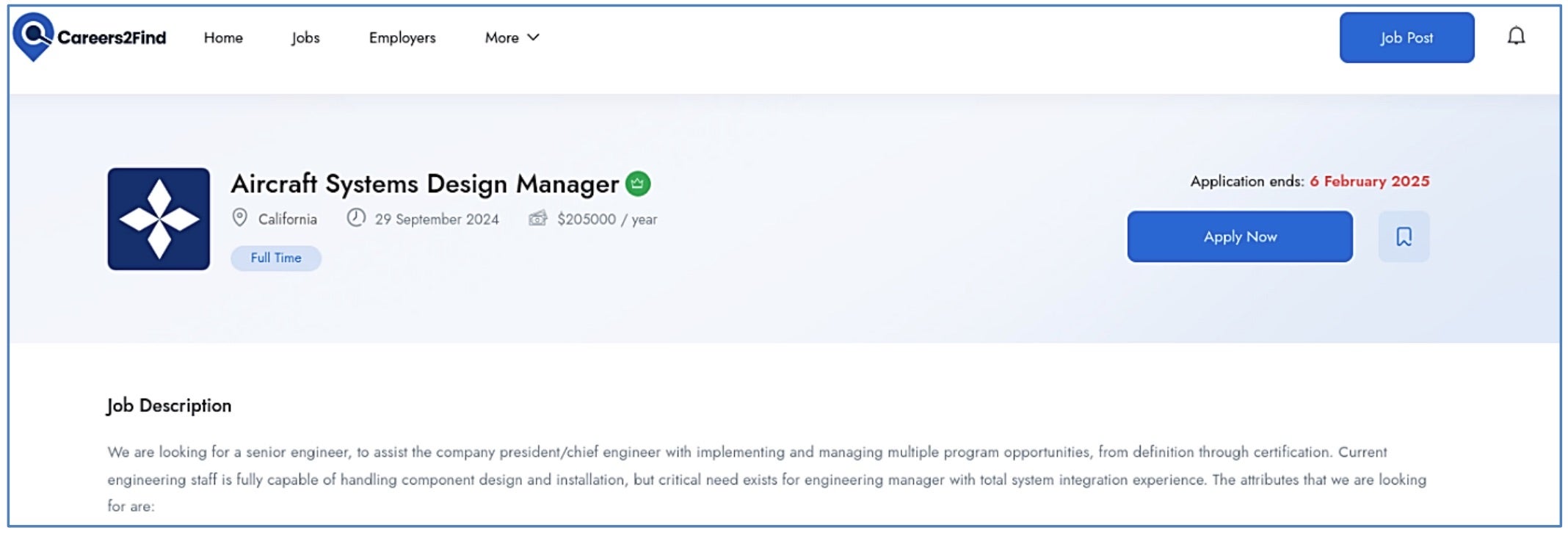Bookmark this job with the save icon

tap(1404, 236)
